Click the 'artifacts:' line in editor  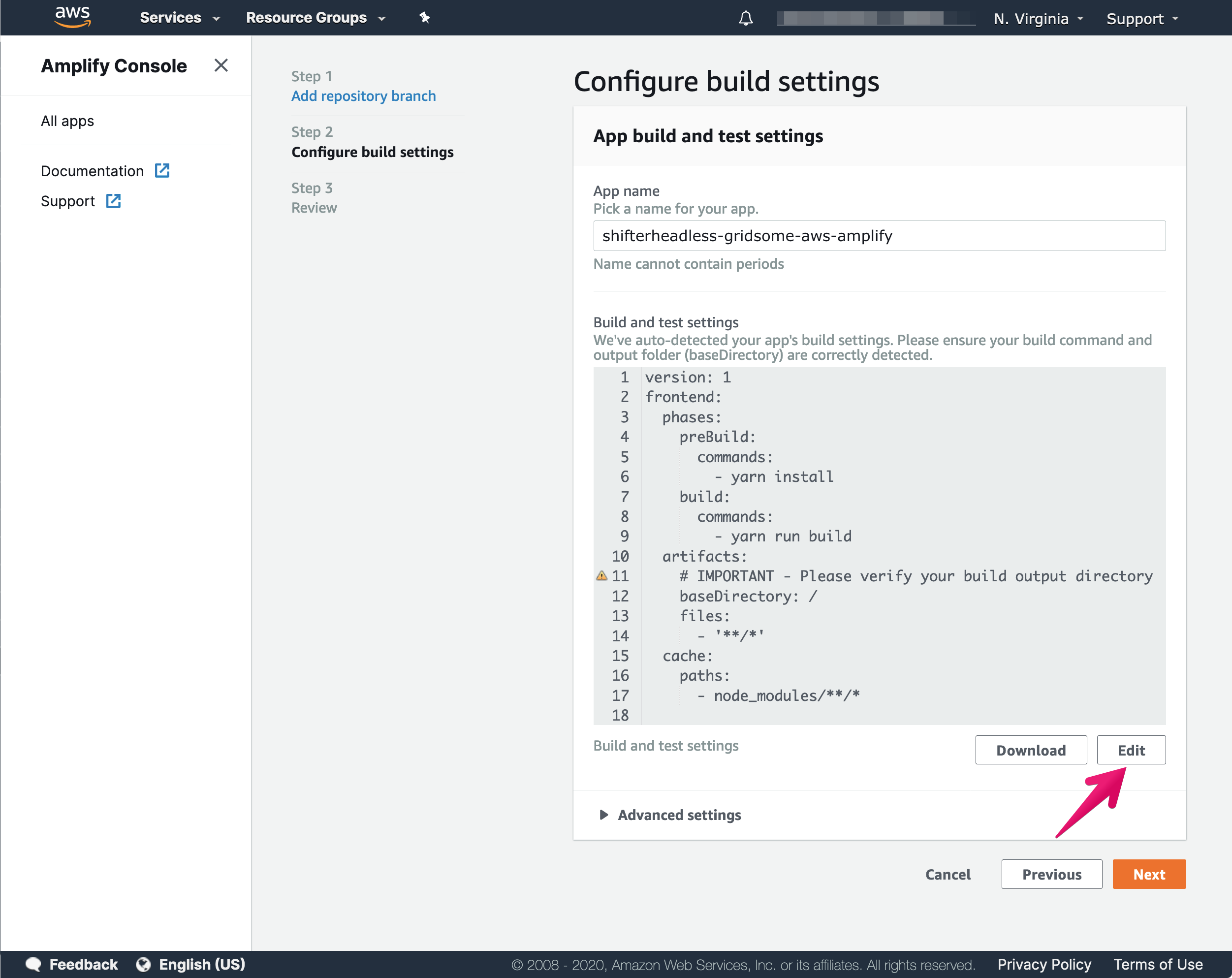click(704, 556)
